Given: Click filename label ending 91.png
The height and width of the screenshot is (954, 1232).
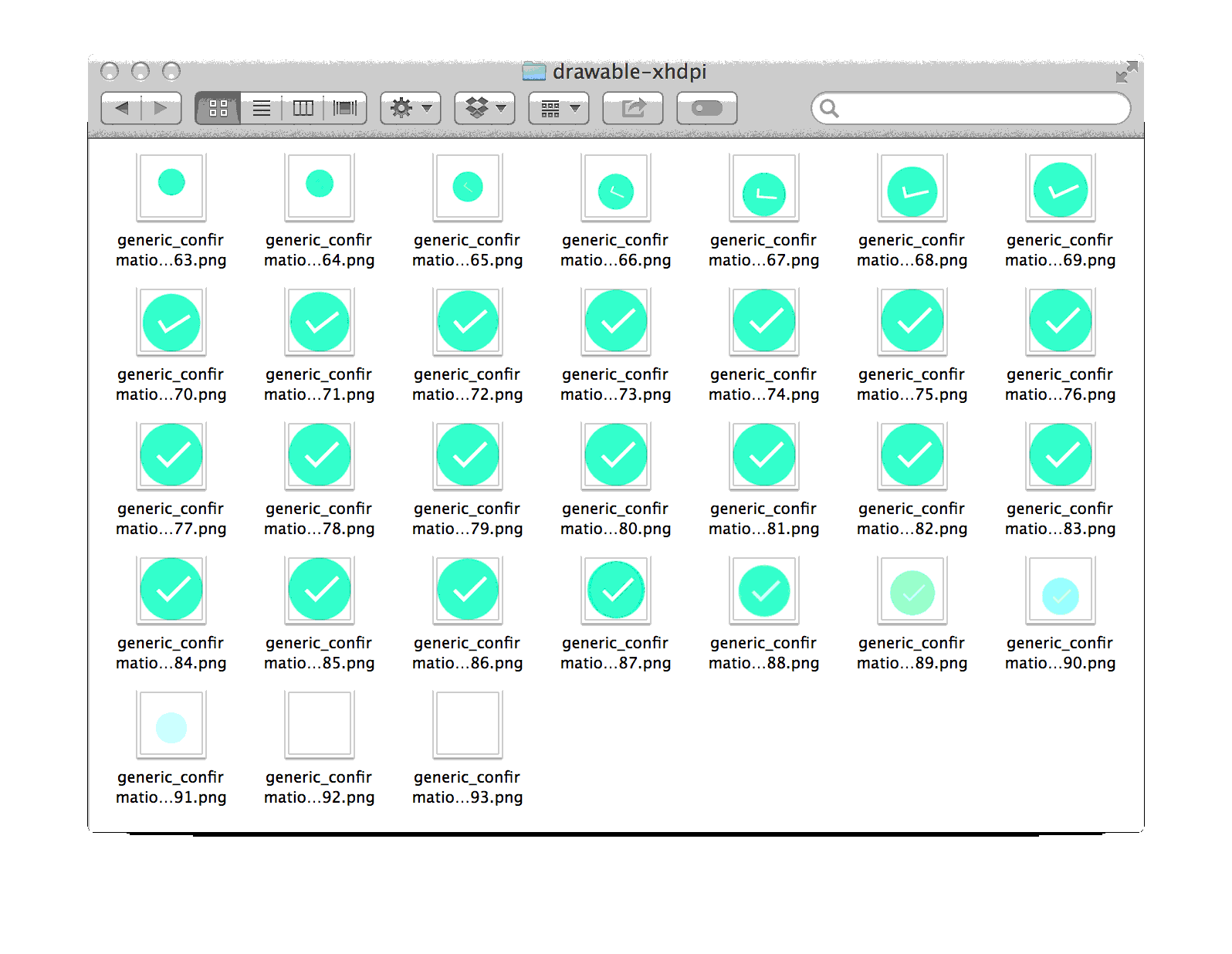Looking at the screenshot, I should [x=171, y=787].
